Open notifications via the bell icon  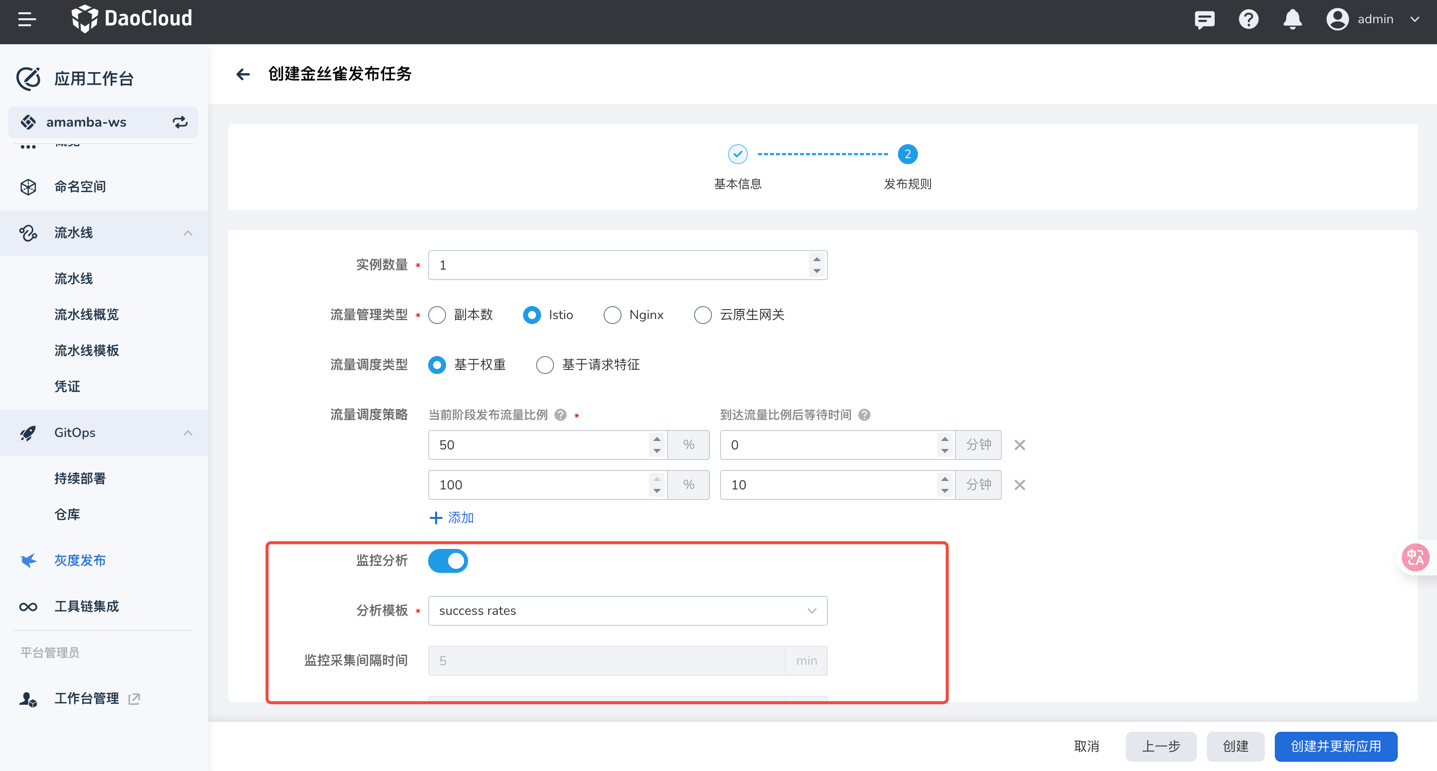coord(1292,19)
